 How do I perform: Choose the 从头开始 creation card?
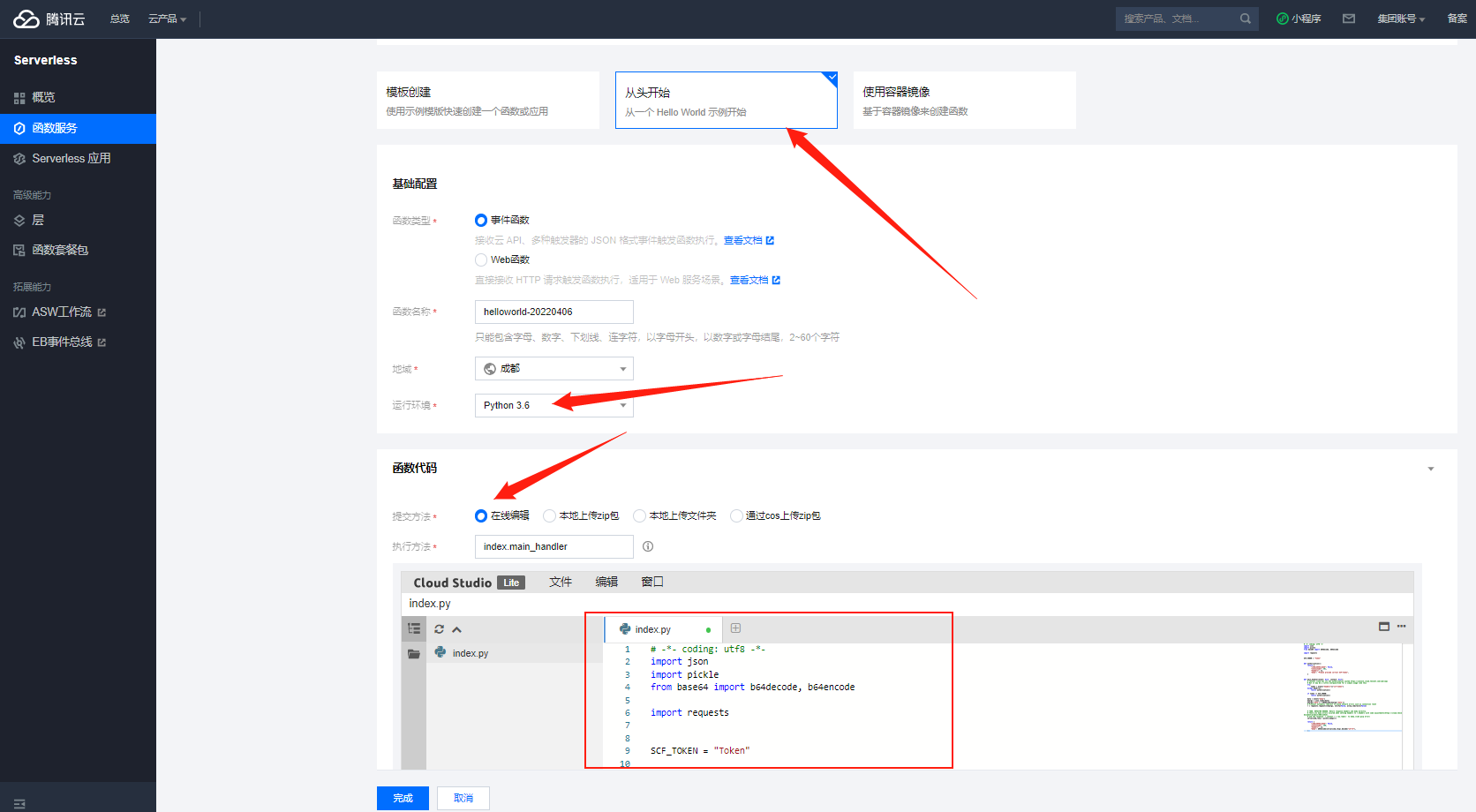[x=727, y=101]
